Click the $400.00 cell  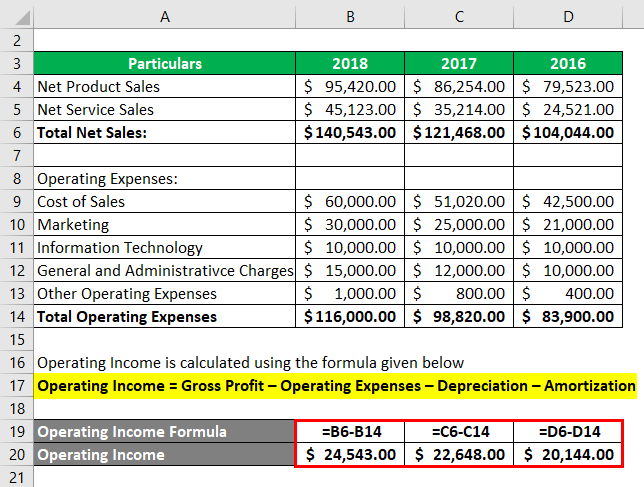[568, 293]
